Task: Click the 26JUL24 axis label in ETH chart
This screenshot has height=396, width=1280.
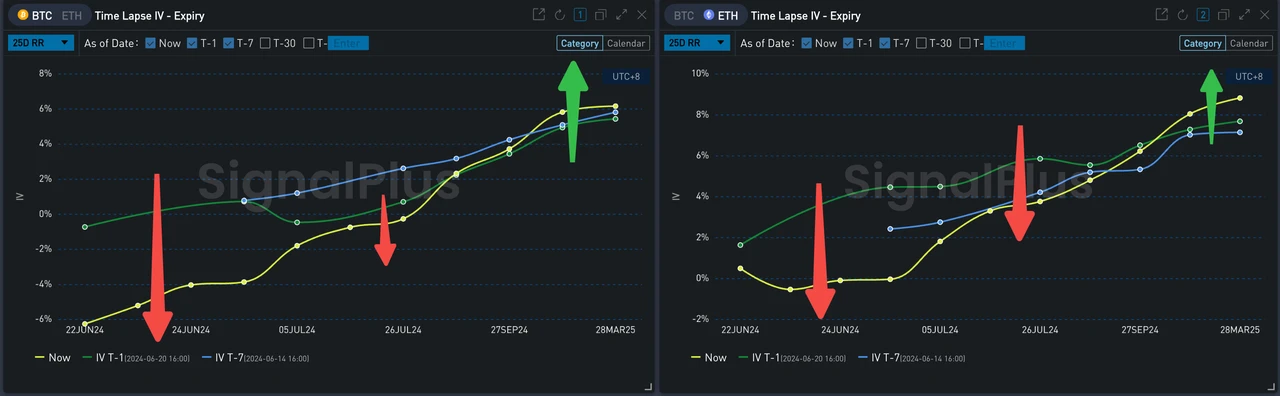Action: pyautogui.click(x=1040, y=329)
